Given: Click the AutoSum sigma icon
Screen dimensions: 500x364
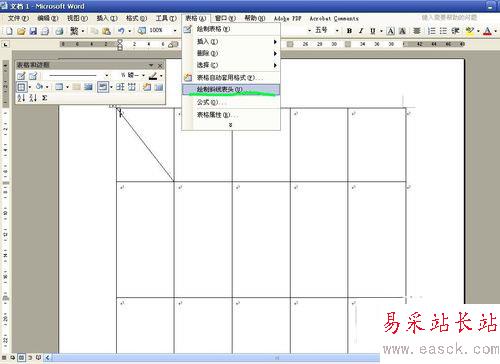Looking at the screenshot, I should tap(44, 98).
